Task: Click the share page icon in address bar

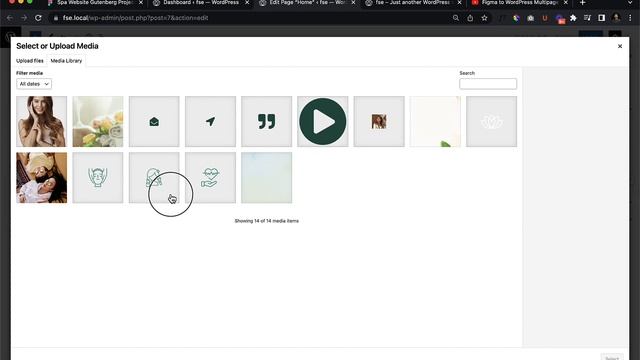Action: click(470, 18)
